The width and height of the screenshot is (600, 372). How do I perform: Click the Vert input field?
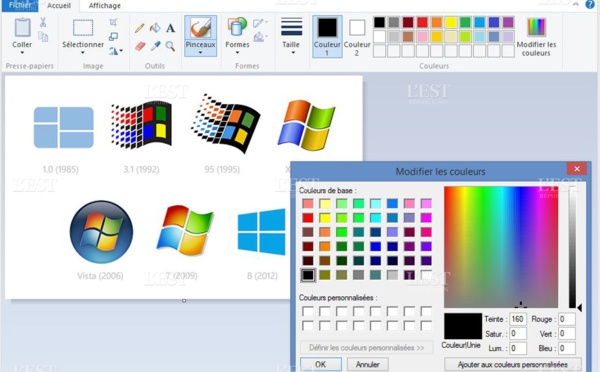pos(567,333)
